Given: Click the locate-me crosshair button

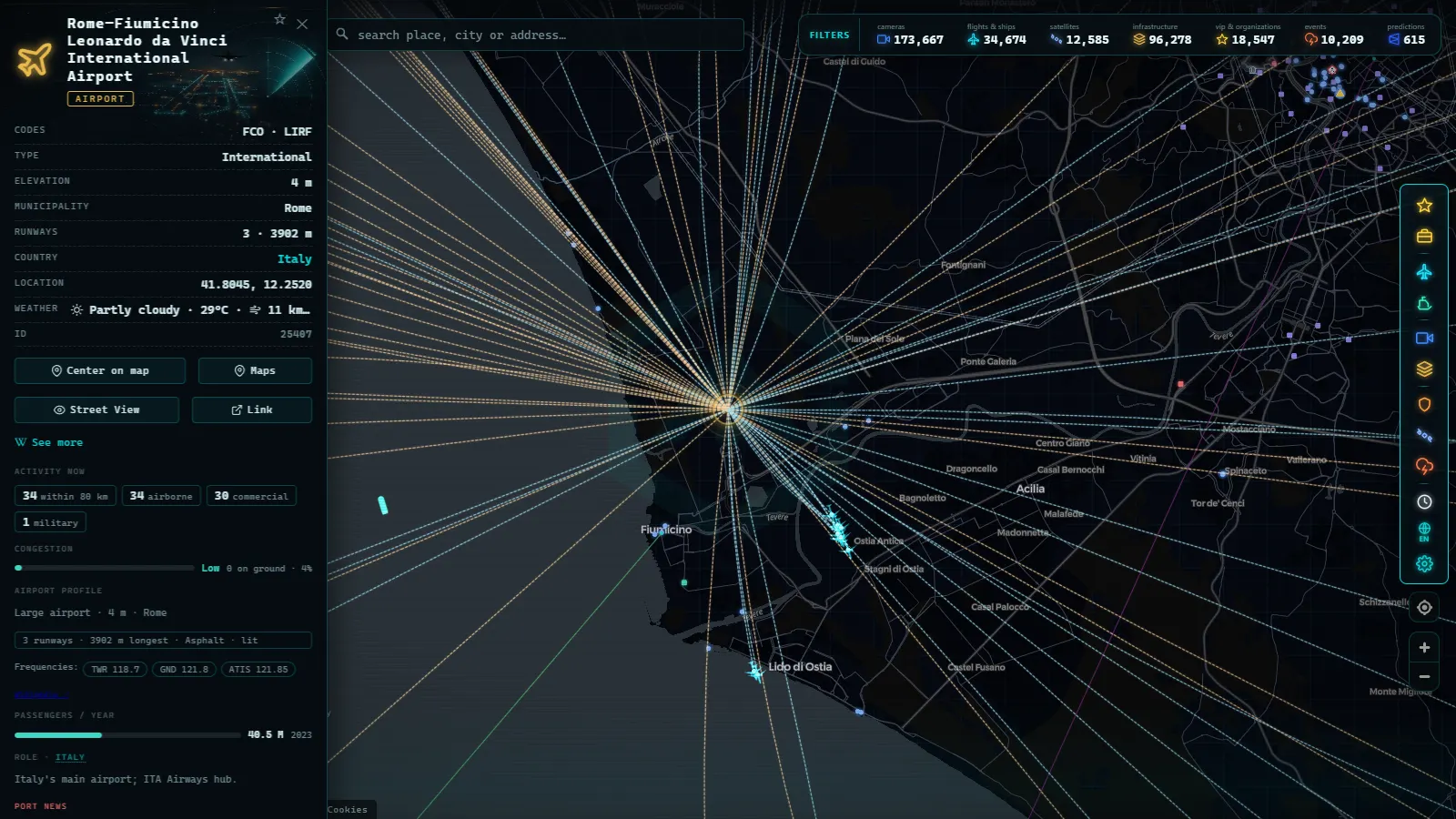Looking at the screenshot, I should pos(1424,608).
